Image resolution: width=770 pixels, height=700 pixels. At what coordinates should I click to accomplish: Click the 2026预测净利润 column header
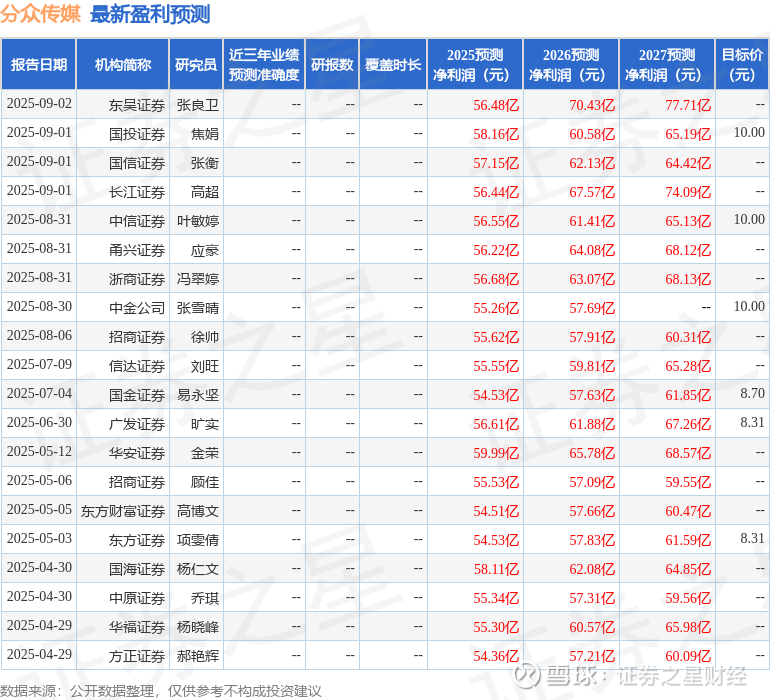(x=571, y=64)
